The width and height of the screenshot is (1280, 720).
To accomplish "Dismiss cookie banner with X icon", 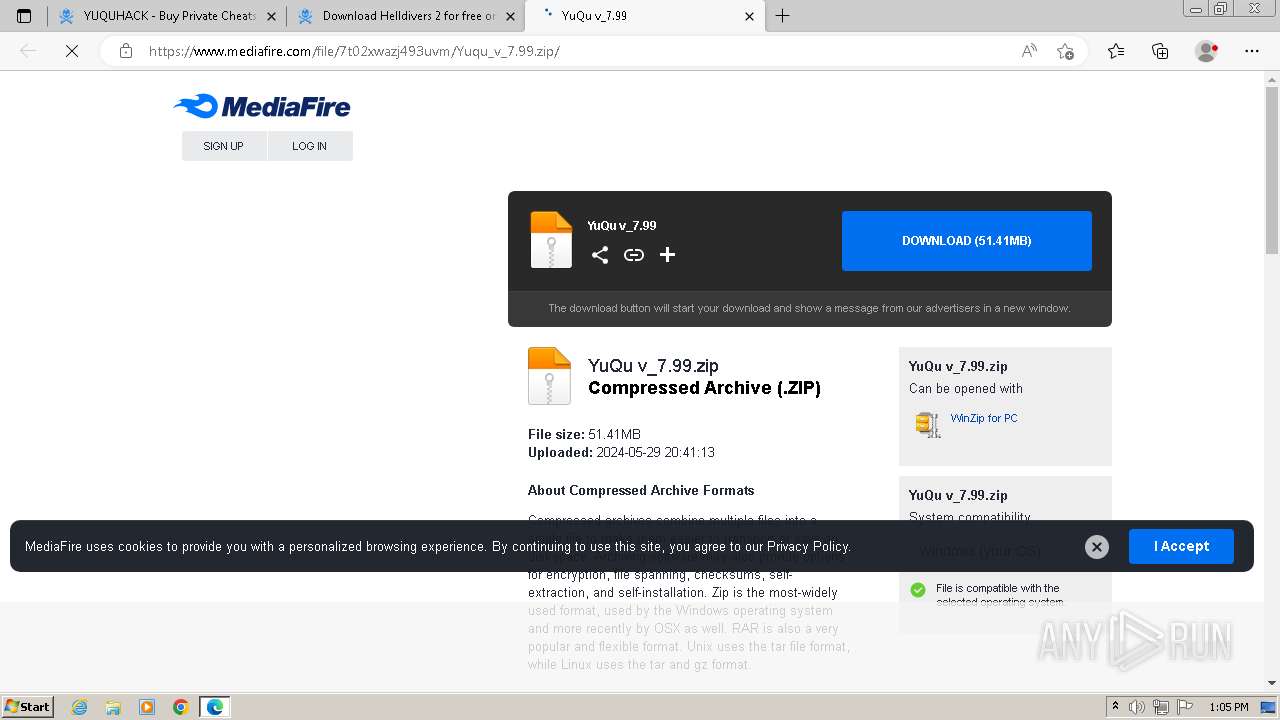I will pyautogui.click(x=1097, y=546).
